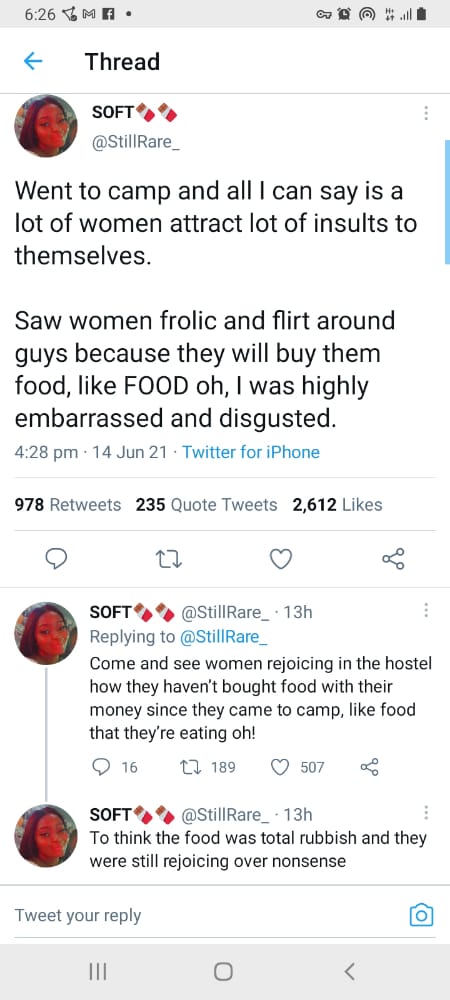View the 235 Quote Tweets list

tap(207, 504)
